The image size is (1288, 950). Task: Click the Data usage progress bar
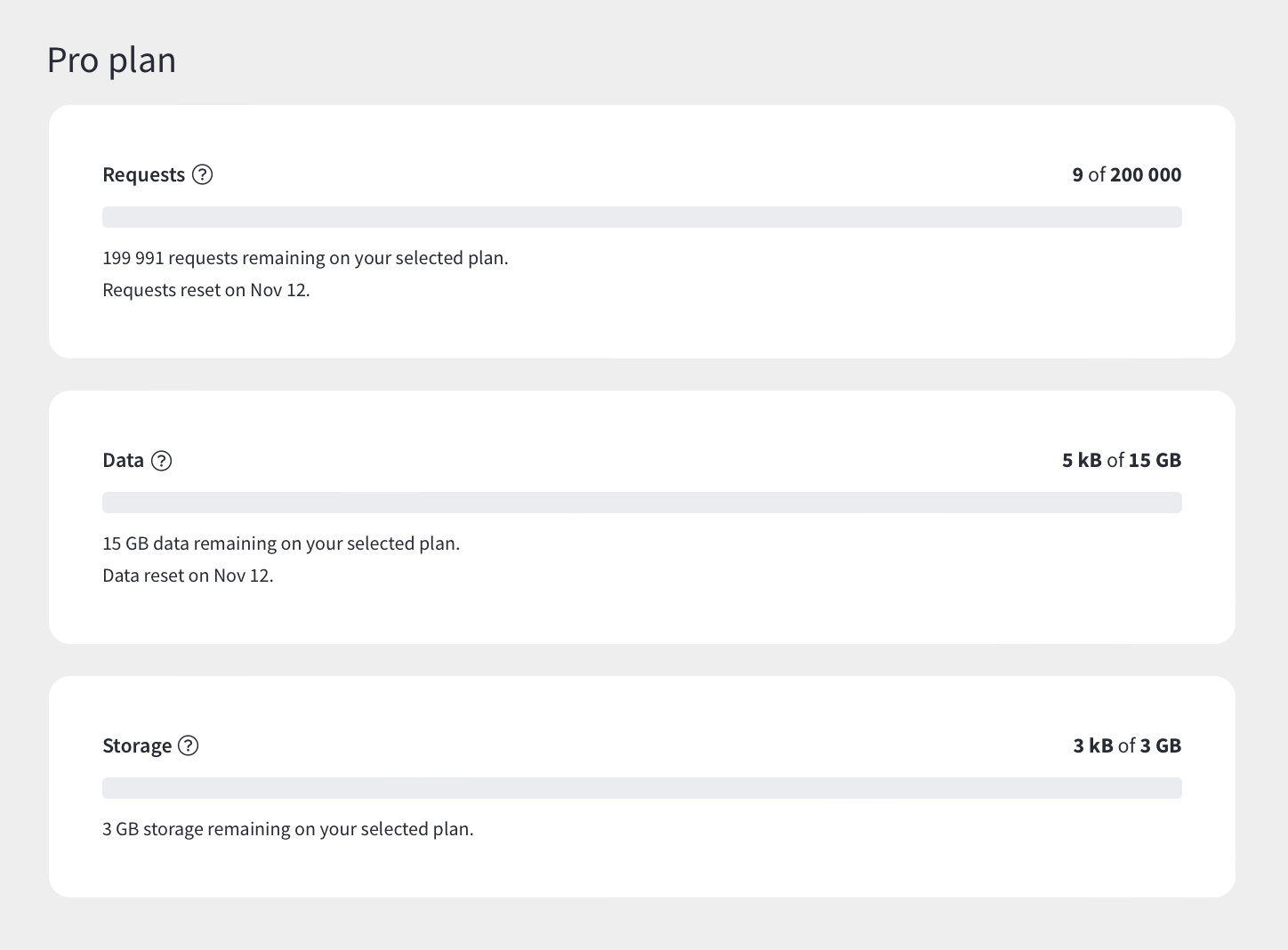coord(641,503)
